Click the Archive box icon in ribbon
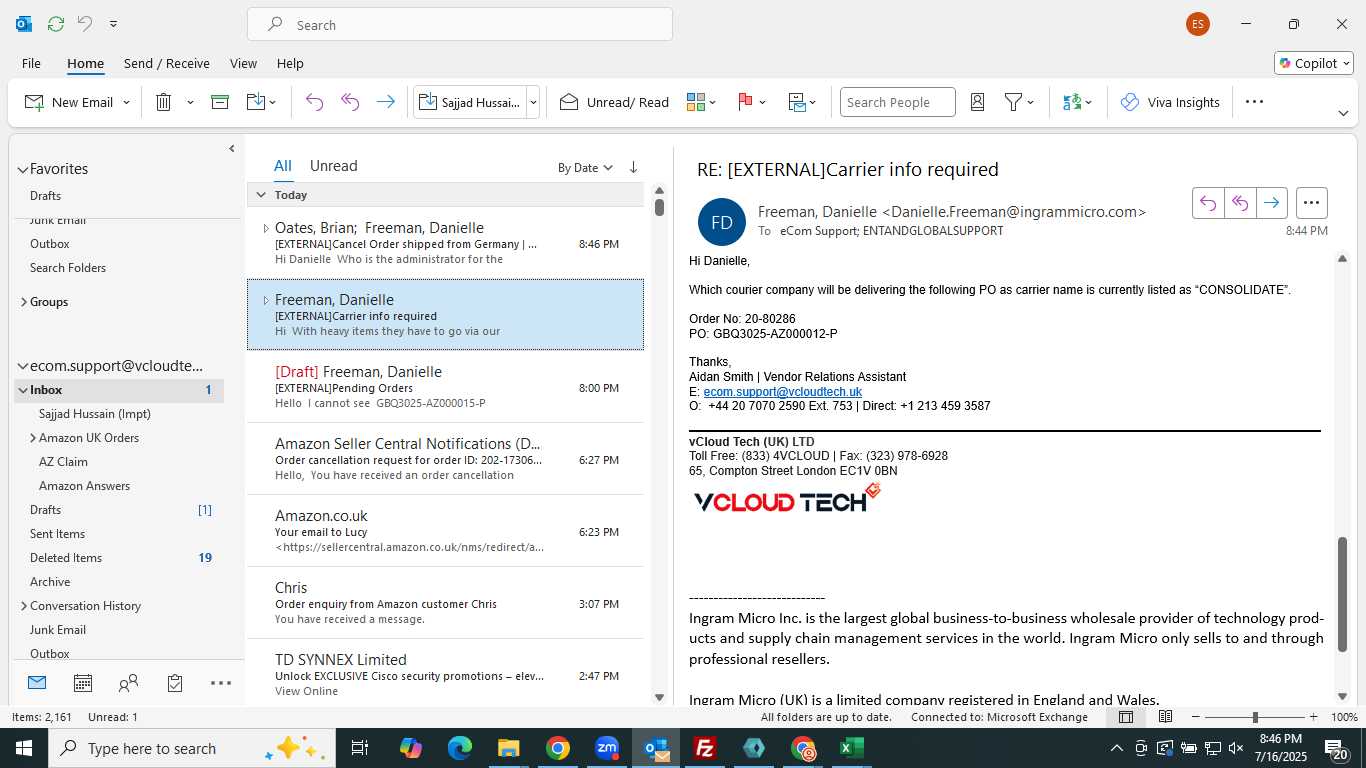Screen dimensions: 1366x768 click(220, 102)
